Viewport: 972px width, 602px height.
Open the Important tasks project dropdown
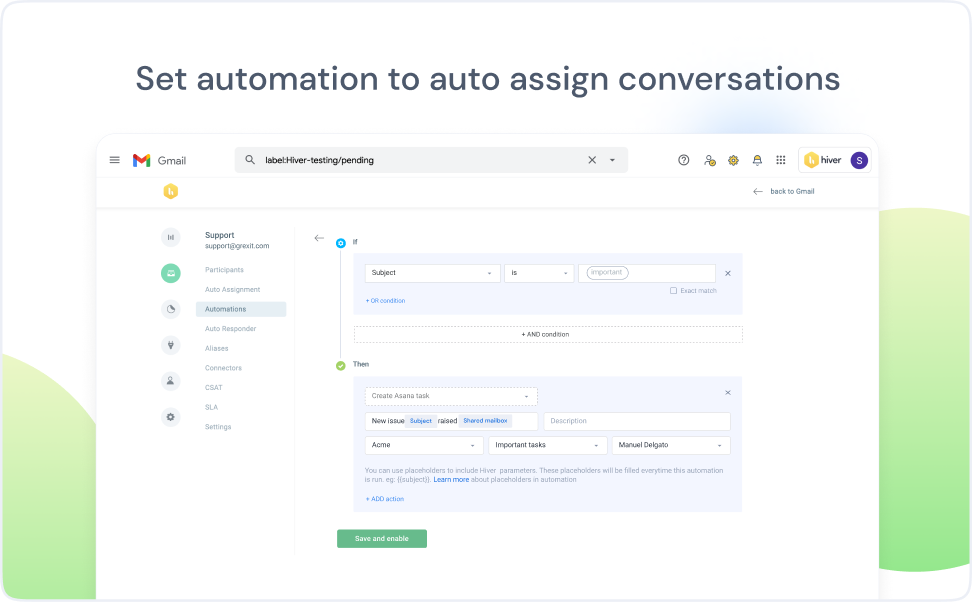click(x=548, y=445)
